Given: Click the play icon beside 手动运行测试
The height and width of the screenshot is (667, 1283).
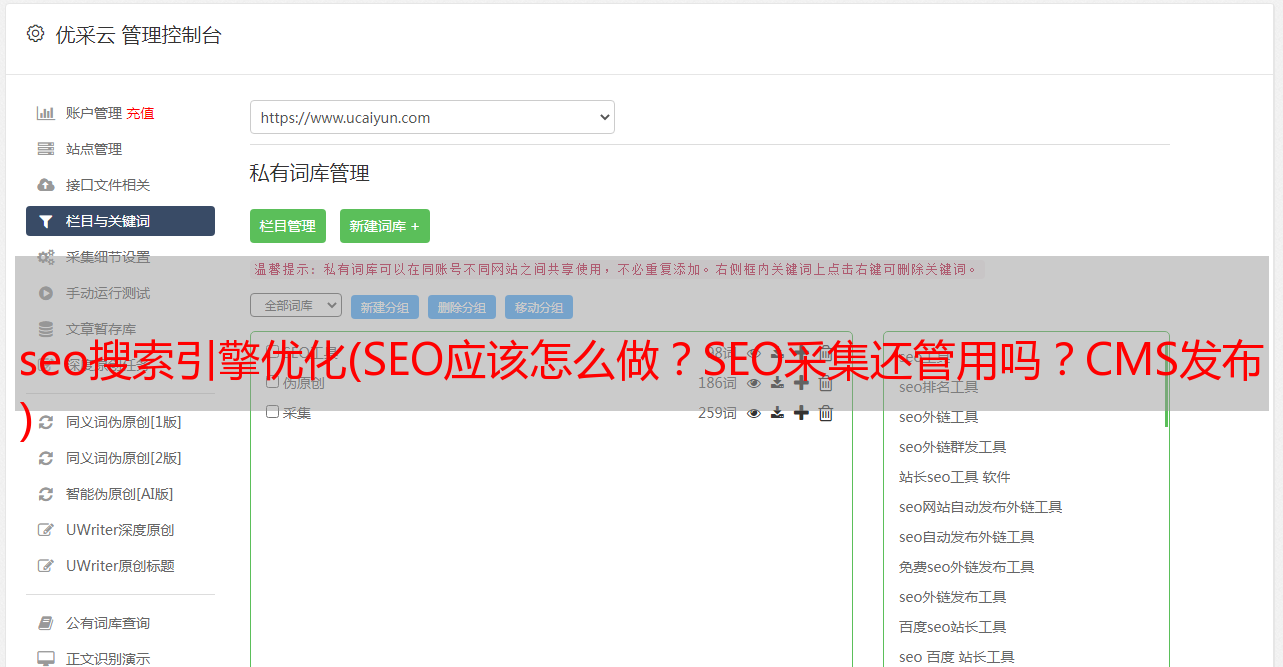Looking at the screenshot, I should point(45,293).
